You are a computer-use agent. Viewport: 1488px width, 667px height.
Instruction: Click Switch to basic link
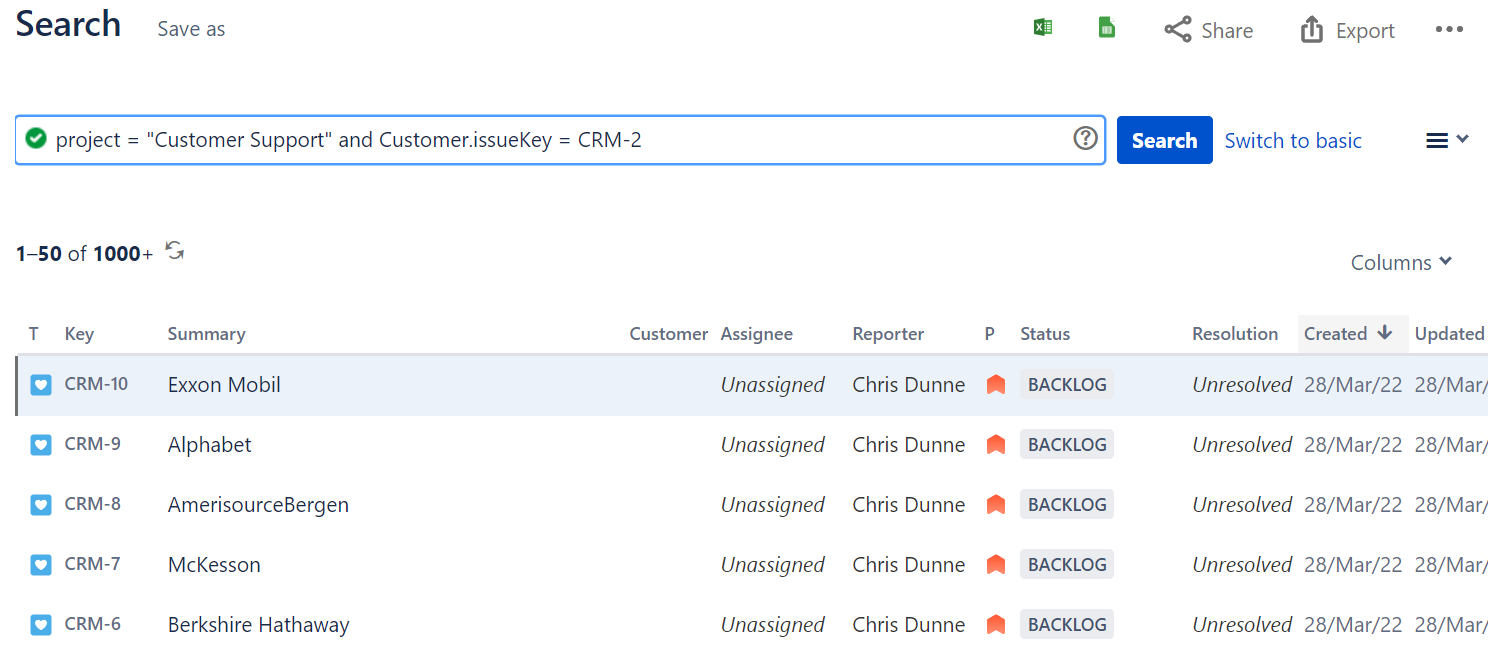(x=1293, y=141)
